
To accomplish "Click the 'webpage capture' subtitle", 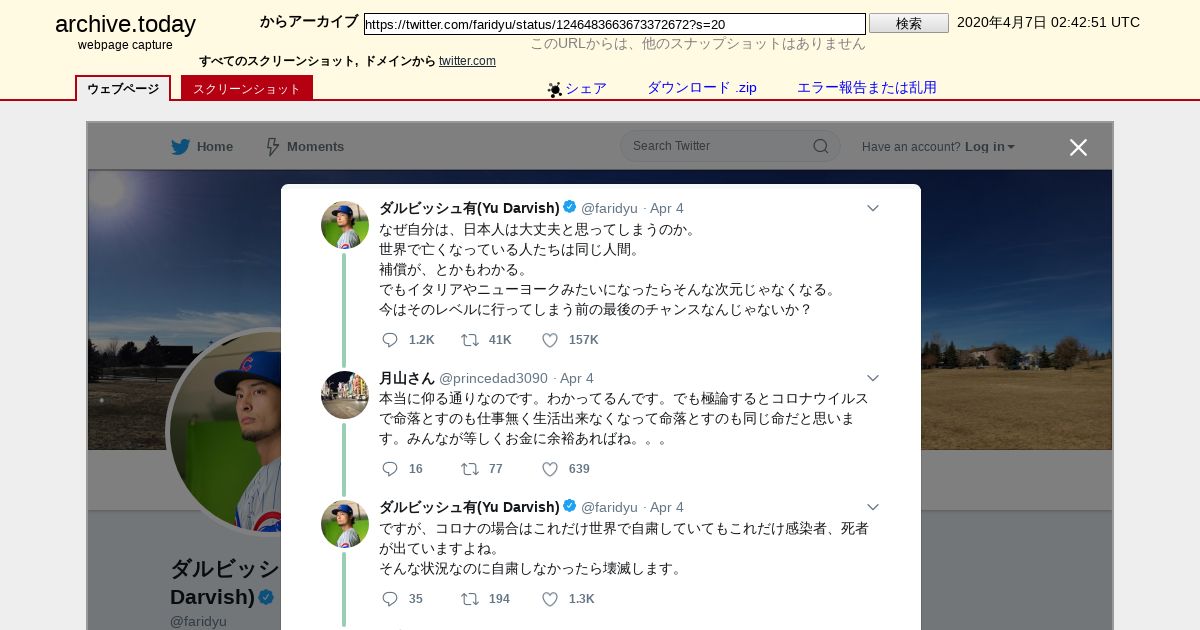I will click(125, 45).
